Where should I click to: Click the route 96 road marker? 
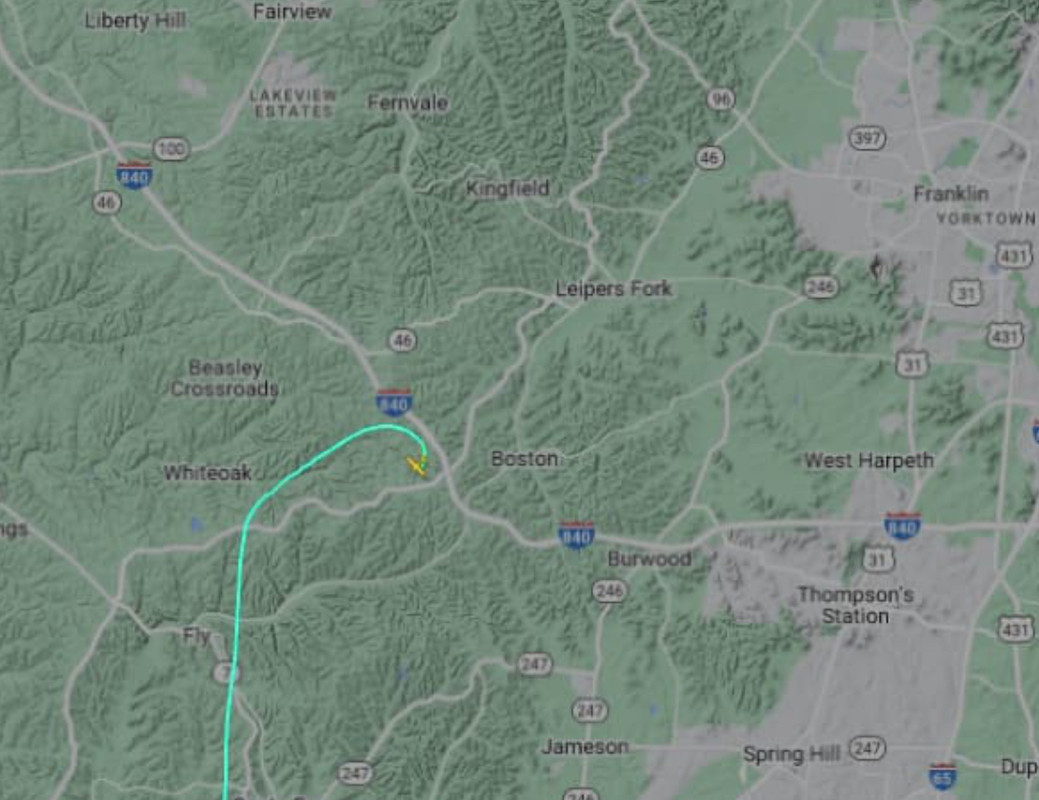coord(721,99)
